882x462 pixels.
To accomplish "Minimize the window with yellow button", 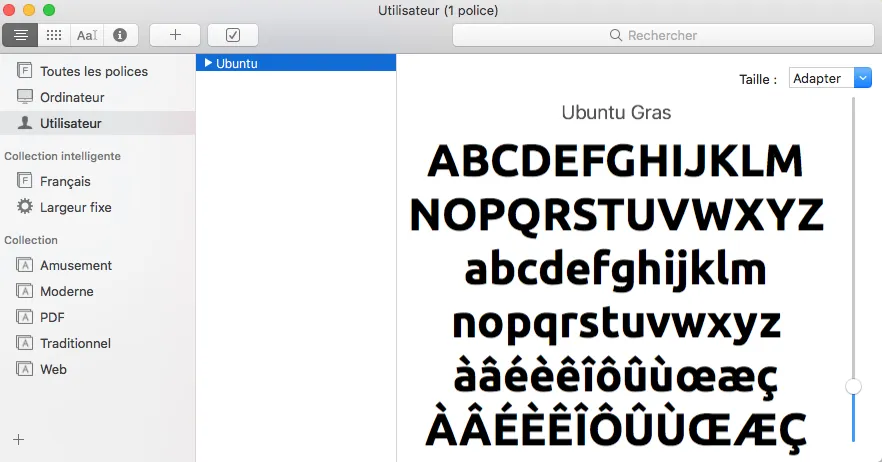I will pyautogui.click(x=29, y=10).
